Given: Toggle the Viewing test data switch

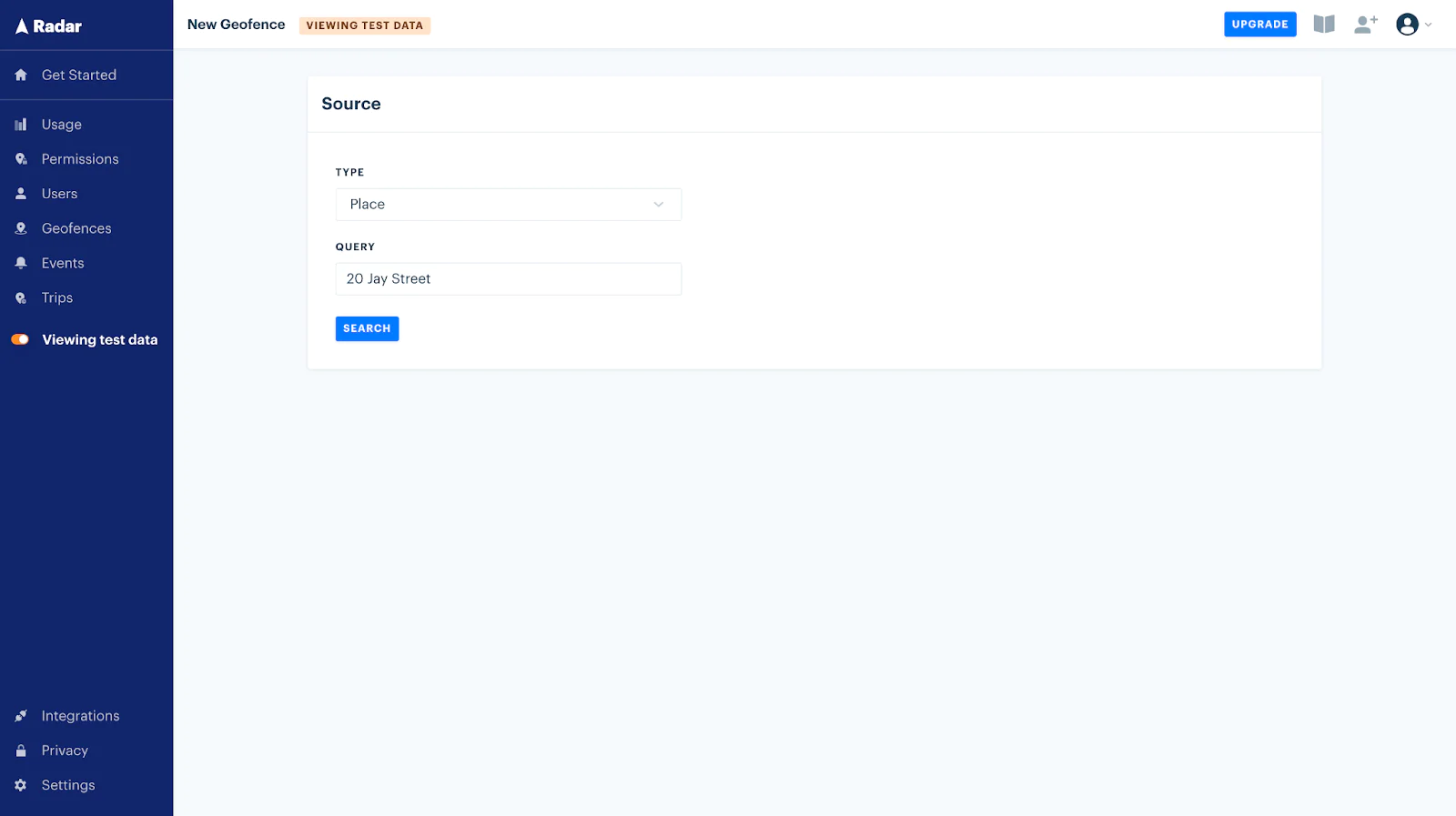Looking at the screenshot, I should 20,339.
